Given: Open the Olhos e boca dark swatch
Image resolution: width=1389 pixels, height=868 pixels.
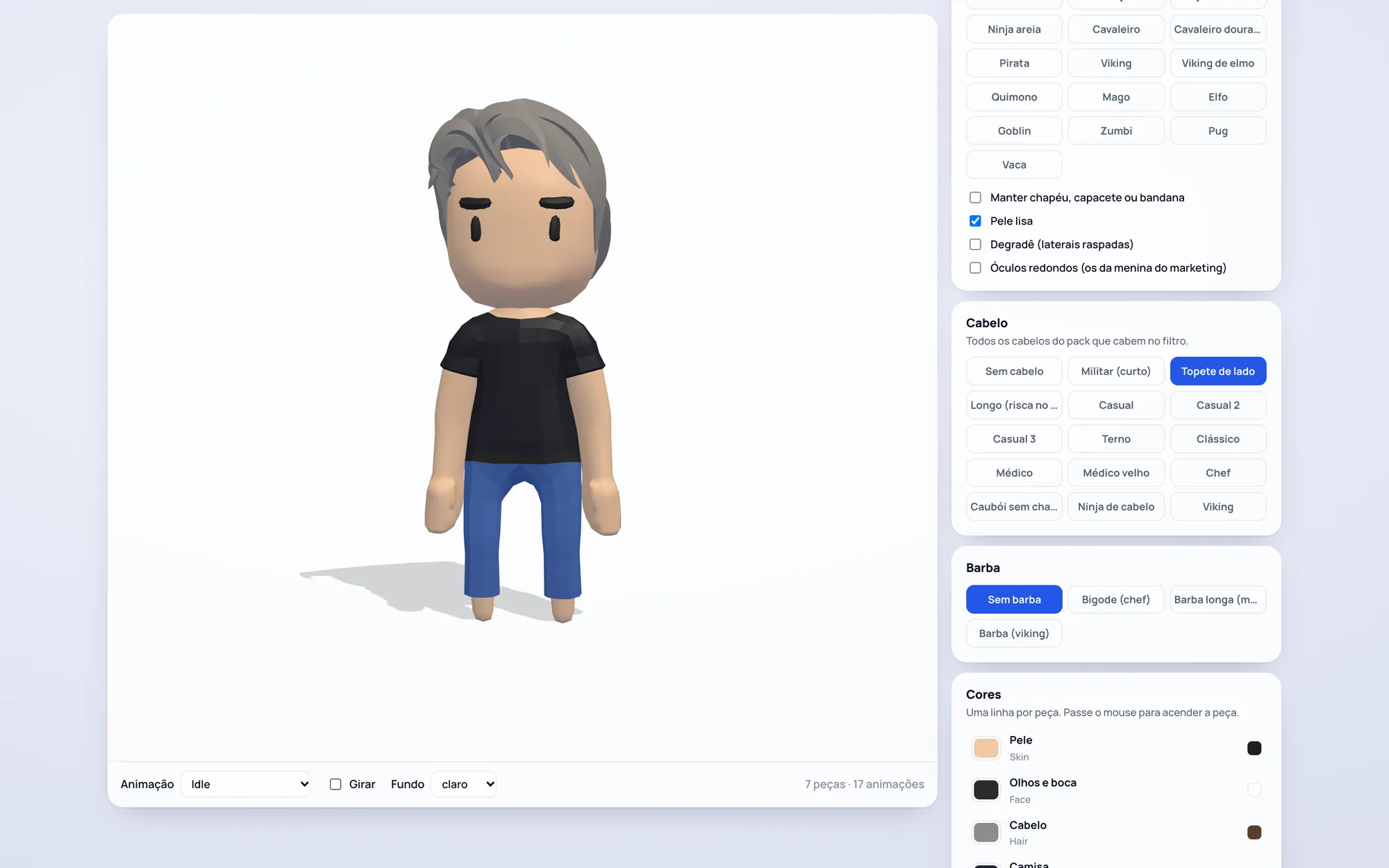Looking at the screenshot, I should [x=985, y=790].
